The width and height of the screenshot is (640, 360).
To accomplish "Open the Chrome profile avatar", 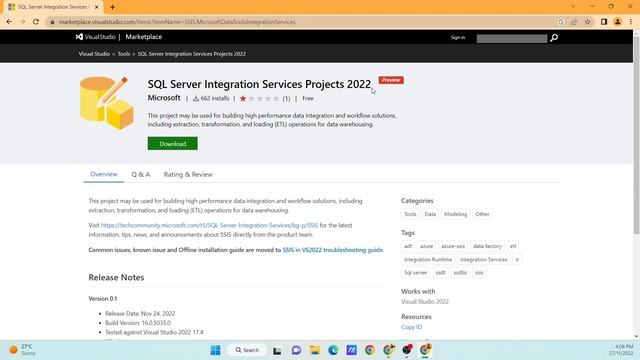I will (618, 22).
